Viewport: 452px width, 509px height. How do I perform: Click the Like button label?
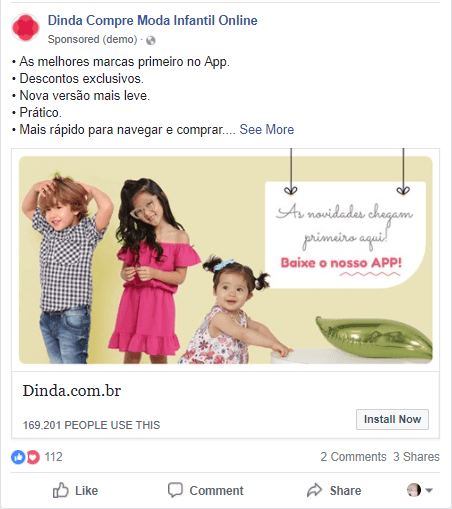point(86,491)
